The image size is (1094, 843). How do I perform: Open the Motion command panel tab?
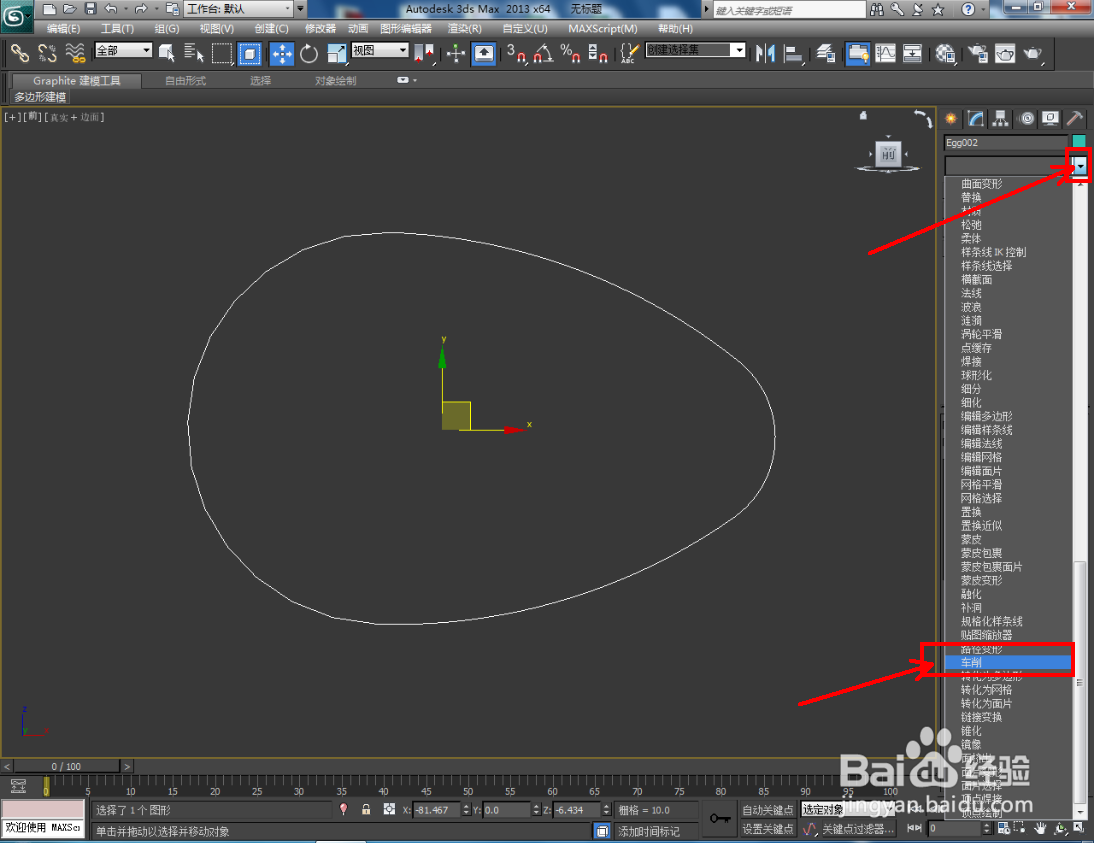1026,119
